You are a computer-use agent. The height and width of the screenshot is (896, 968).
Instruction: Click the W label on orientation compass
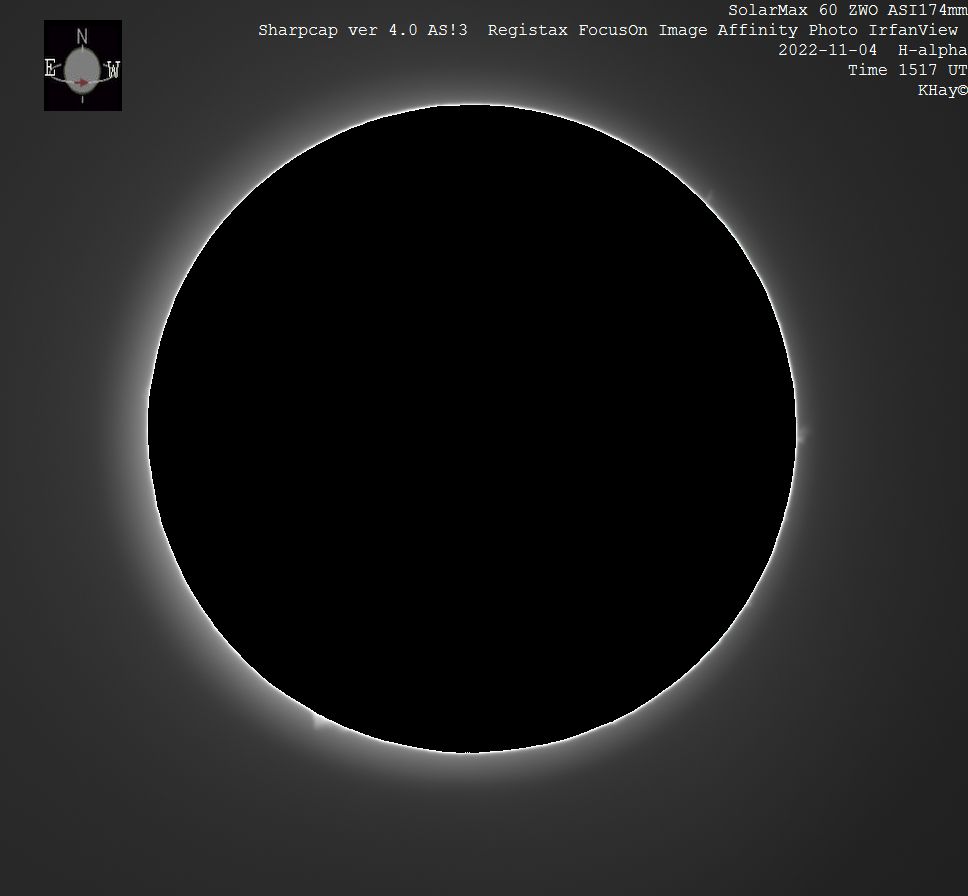[x=113, y=70]
